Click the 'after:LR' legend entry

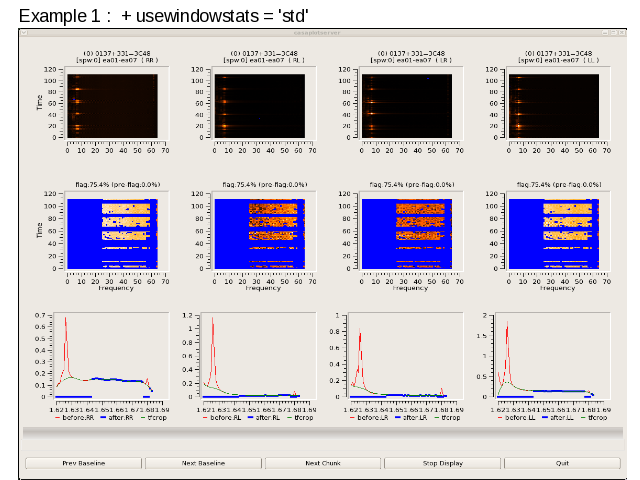coord(411,418)
